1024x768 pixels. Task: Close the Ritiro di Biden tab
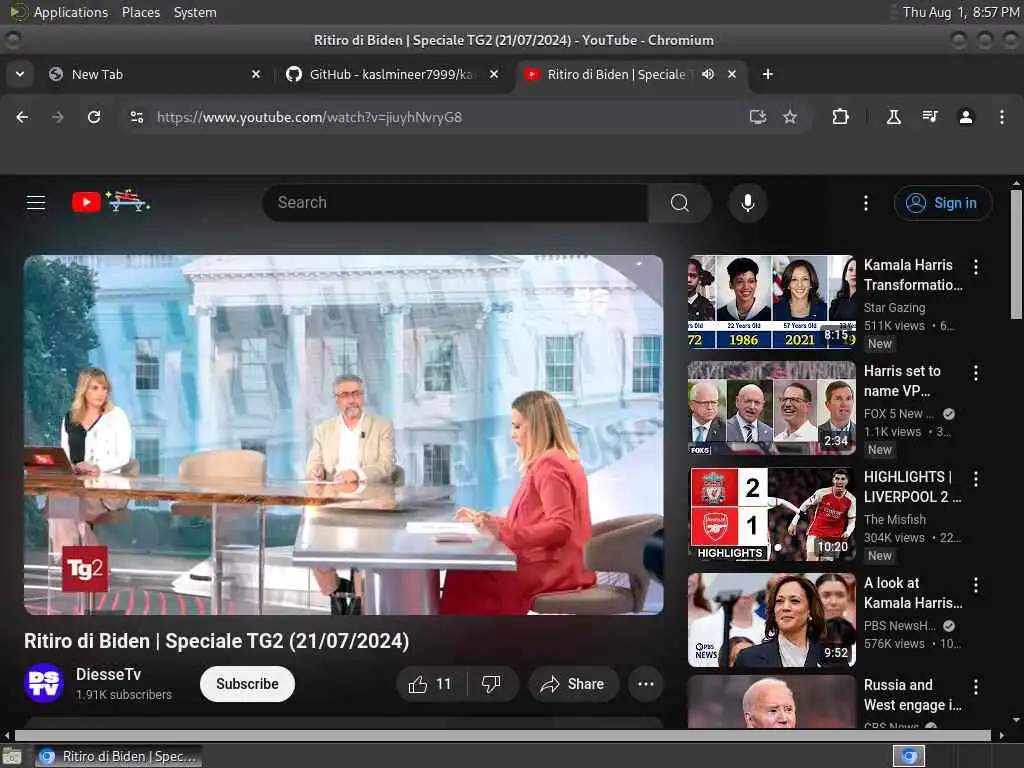coord(732,74)
